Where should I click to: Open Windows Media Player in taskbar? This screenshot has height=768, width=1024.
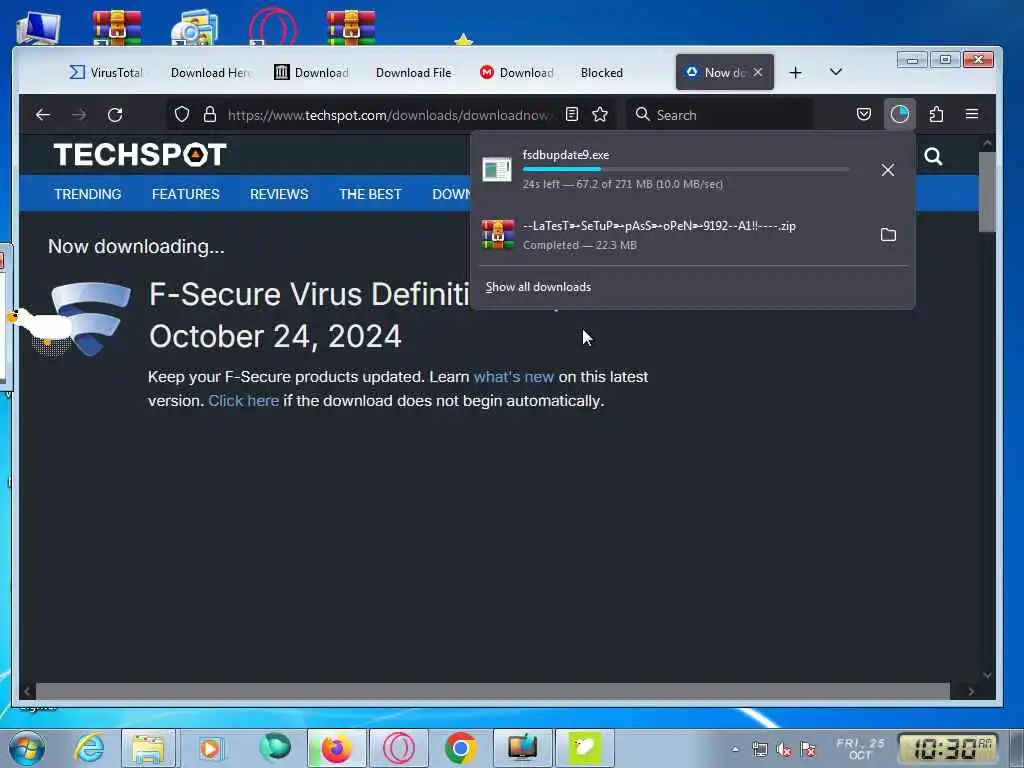click(x=210, y=748)
